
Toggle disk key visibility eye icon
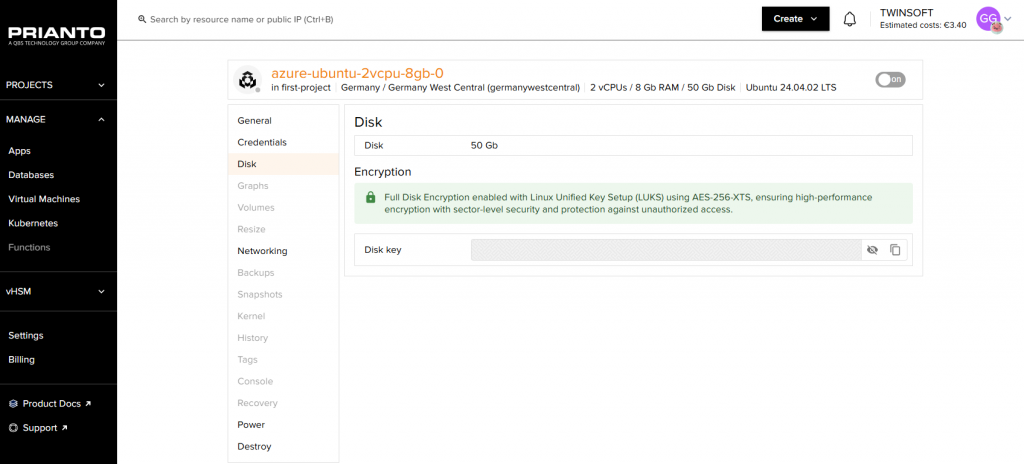click(872, 250)
